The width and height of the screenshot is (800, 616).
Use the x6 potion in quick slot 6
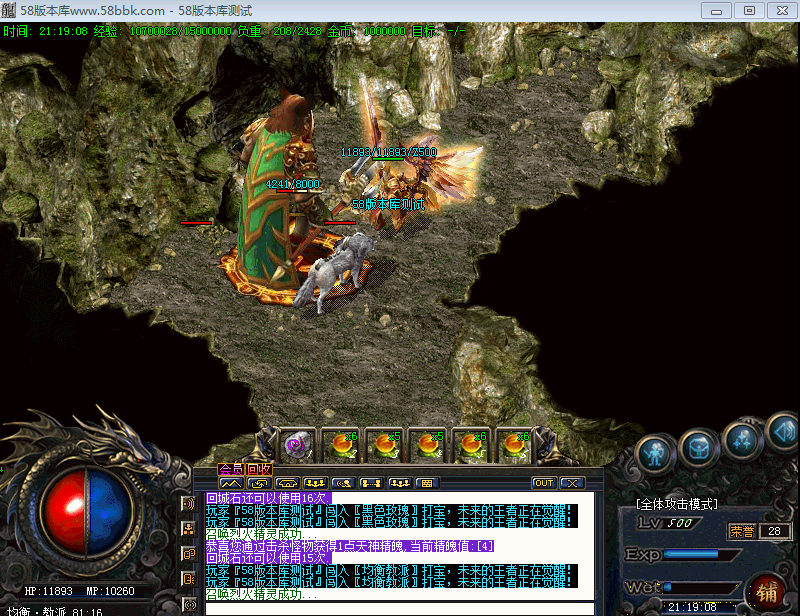(514, 445)
